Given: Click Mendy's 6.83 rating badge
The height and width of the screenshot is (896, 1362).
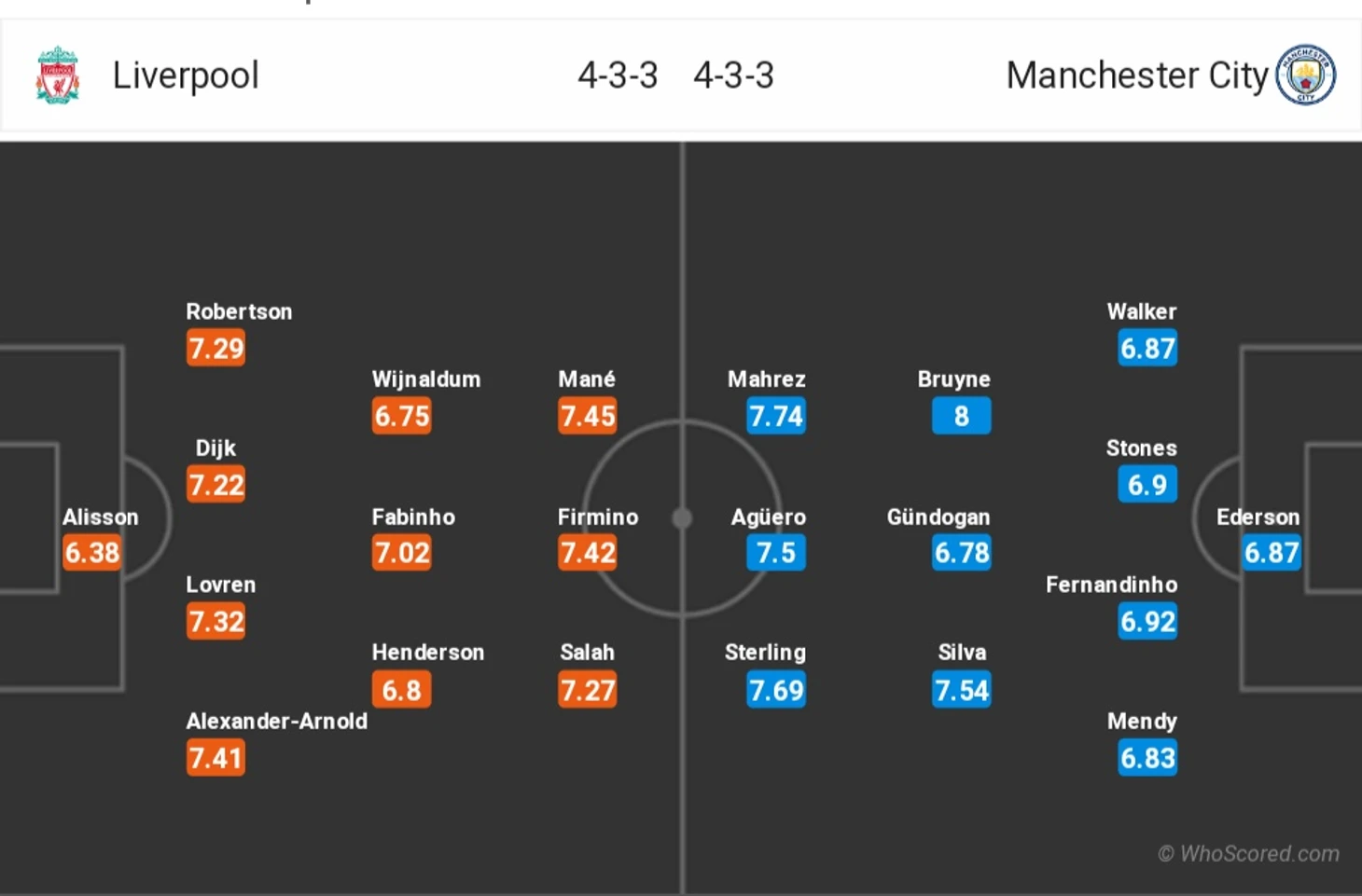Looking at the screenshot, I should pos(1147,758).
